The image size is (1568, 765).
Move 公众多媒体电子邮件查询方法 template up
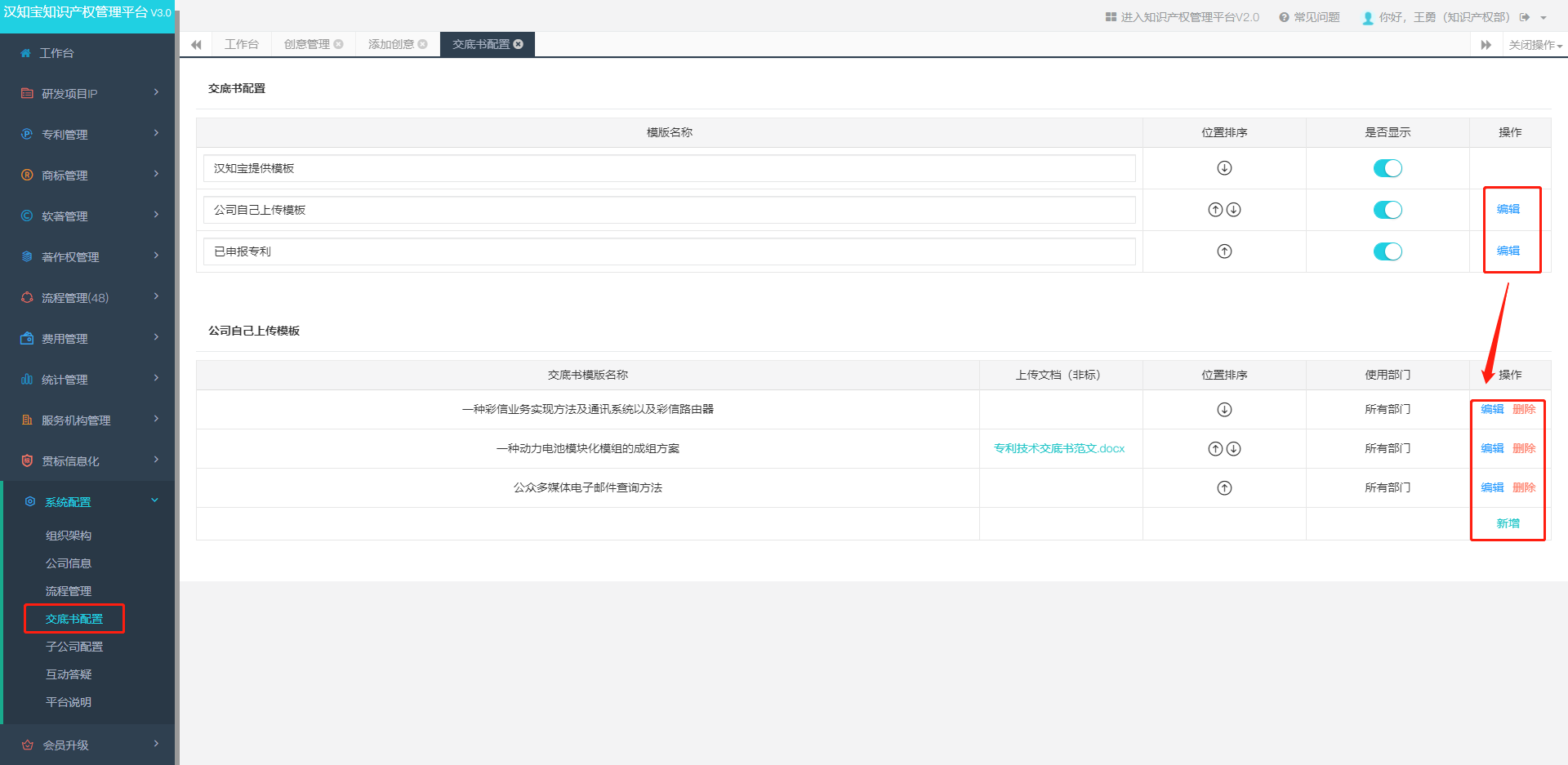(x=1224, y=488)
